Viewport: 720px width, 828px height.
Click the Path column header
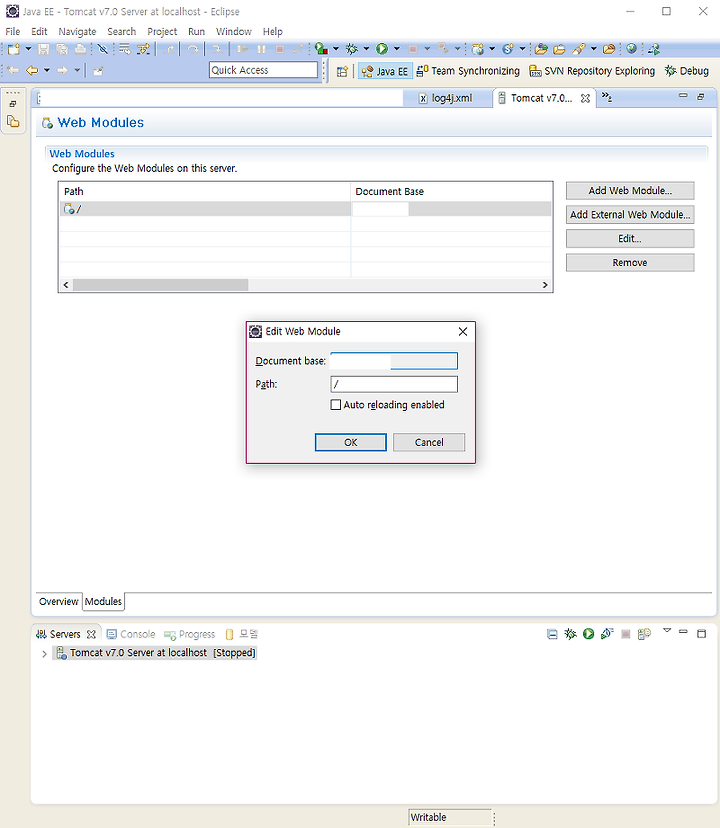(x=205, y=192)
